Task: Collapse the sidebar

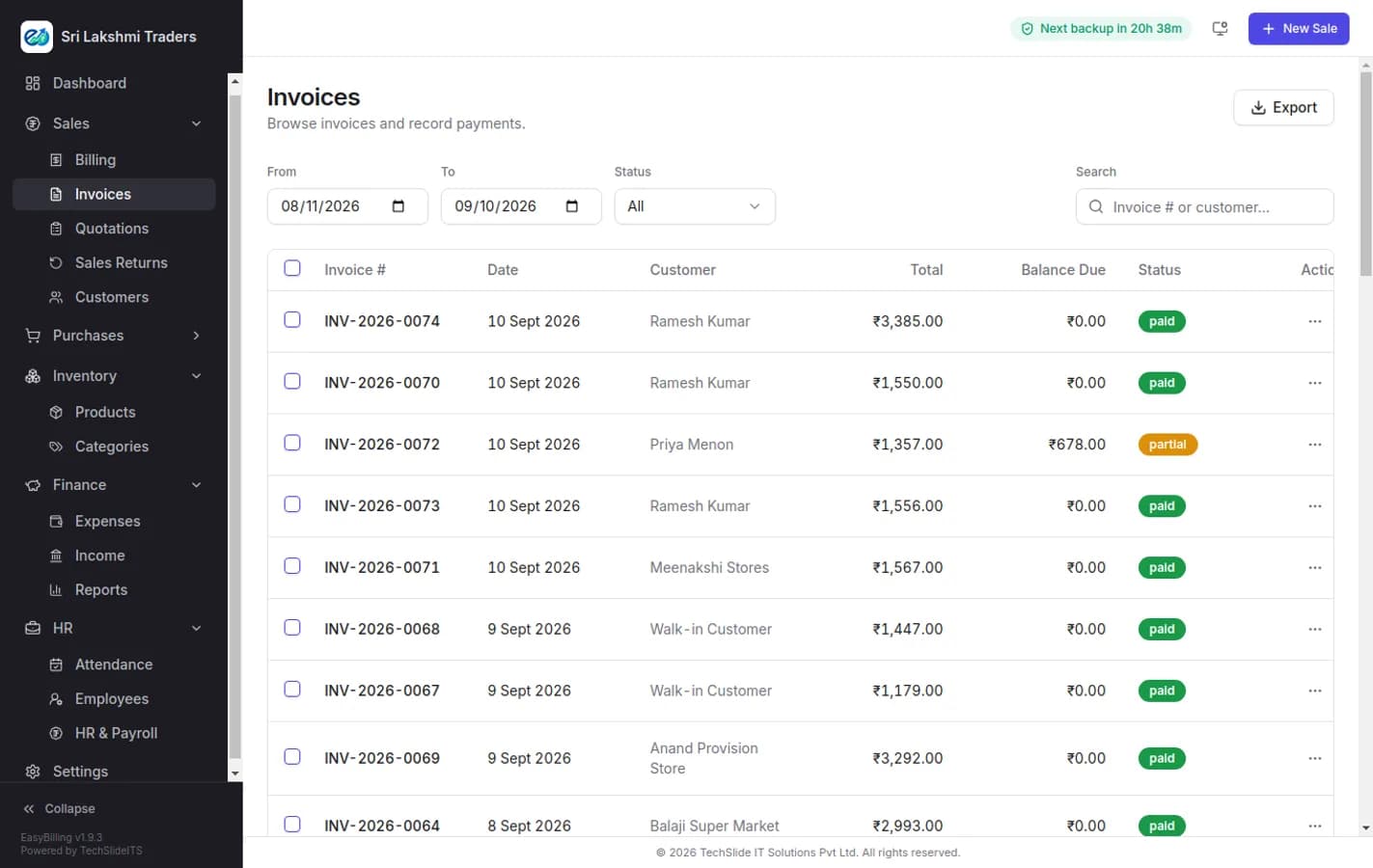Action: tap(59, 808)
